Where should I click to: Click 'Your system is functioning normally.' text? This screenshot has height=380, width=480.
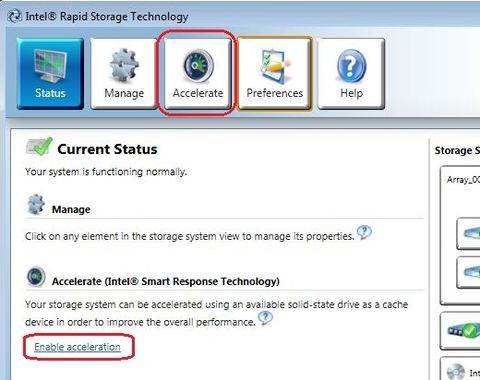(106, 172)
